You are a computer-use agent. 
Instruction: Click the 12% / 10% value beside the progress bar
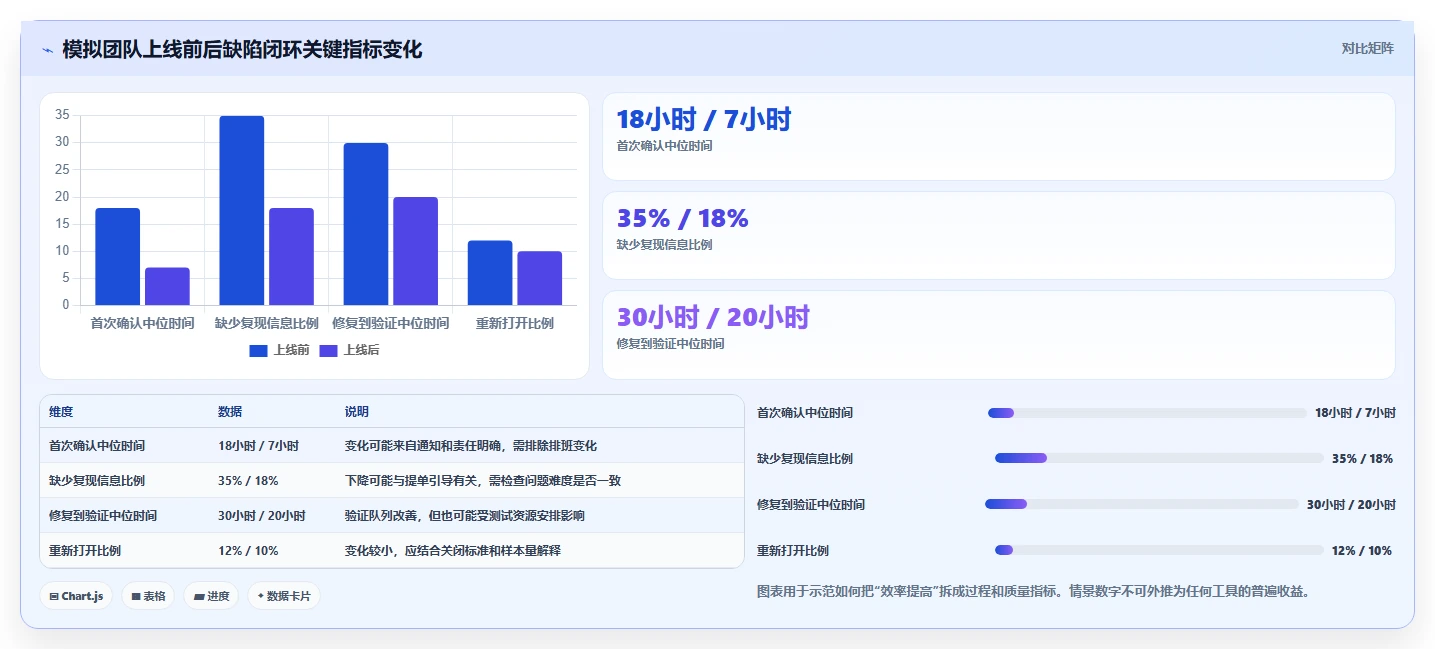pyautogui.click(x=1362, y=551)
